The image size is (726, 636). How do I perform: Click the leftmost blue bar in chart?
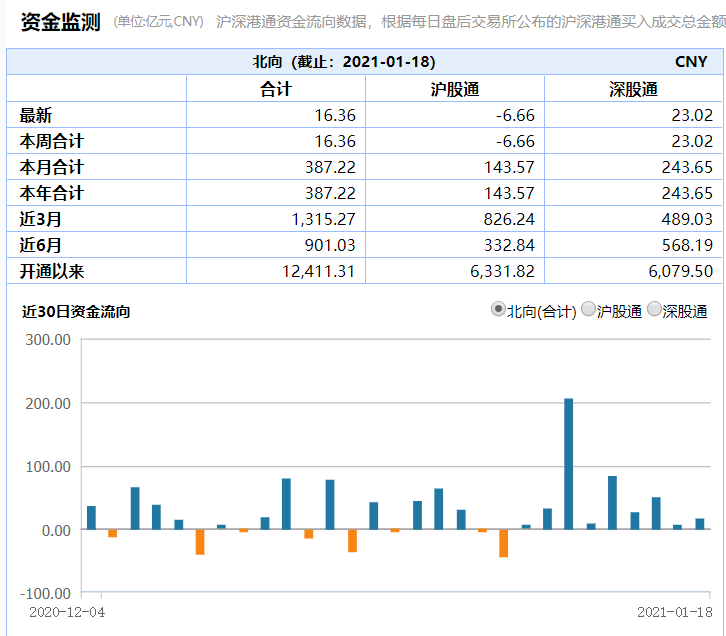click(x=91, y=518)
